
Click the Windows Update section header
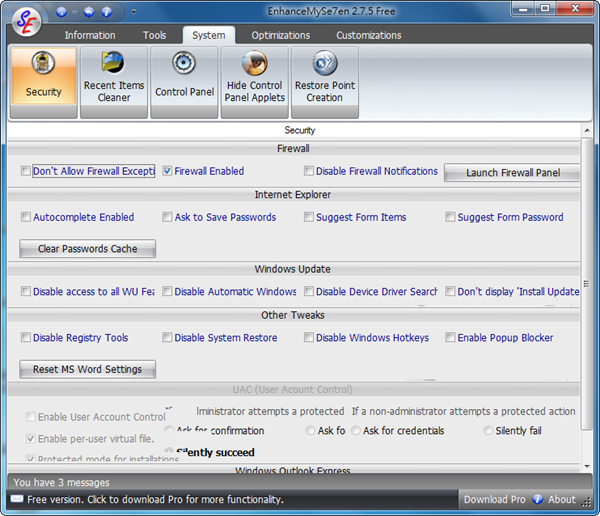[293, 269]
